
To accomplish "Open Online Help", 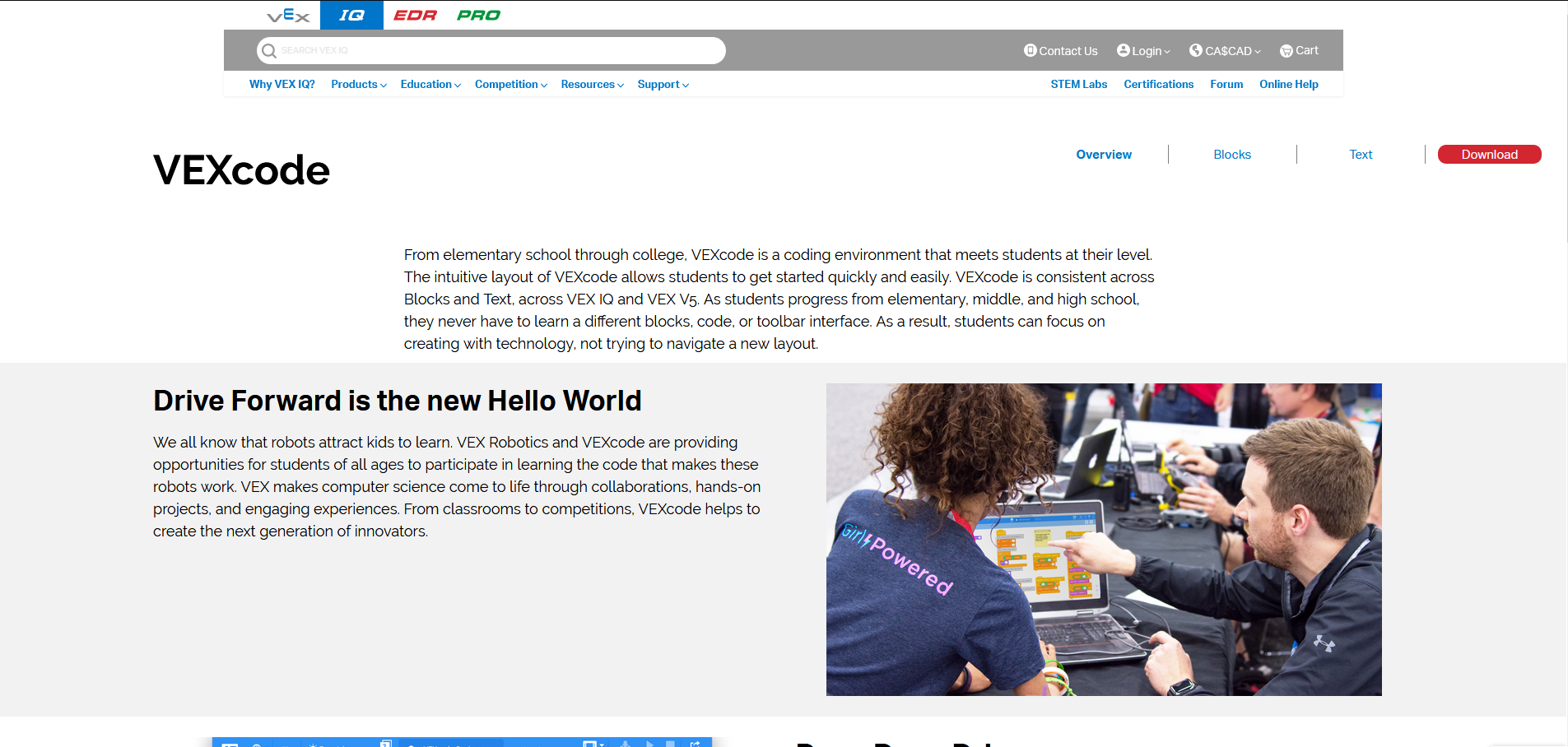I will (x=1288, y=84).
